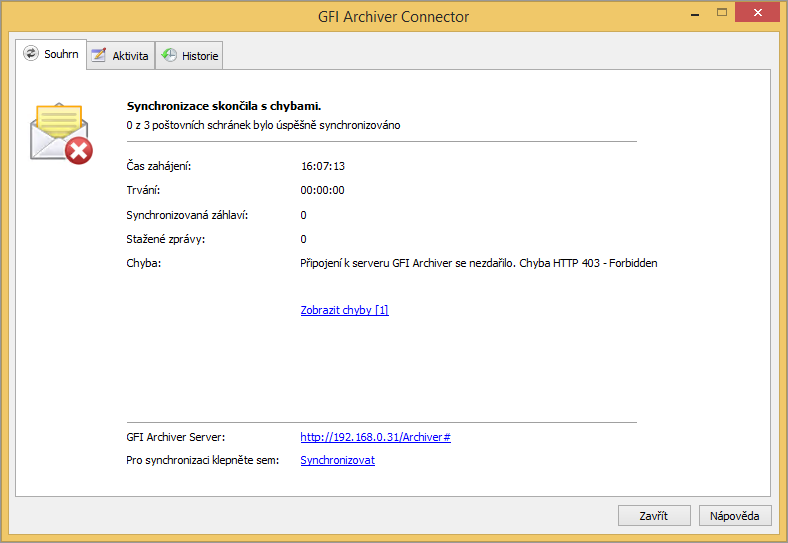
Task: Click the Synchronizovat link
Action: click(x=337, y=460)
